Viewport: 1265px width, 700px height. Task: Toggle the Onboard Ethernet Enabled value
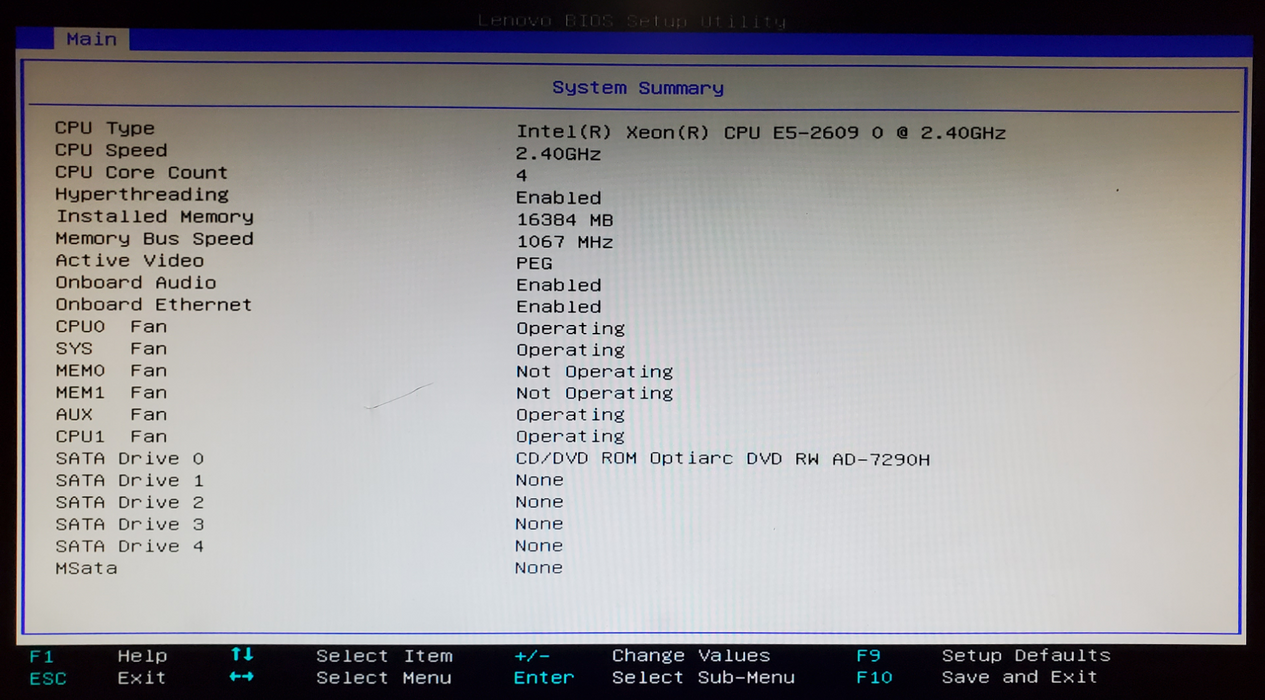coord(558,307)
